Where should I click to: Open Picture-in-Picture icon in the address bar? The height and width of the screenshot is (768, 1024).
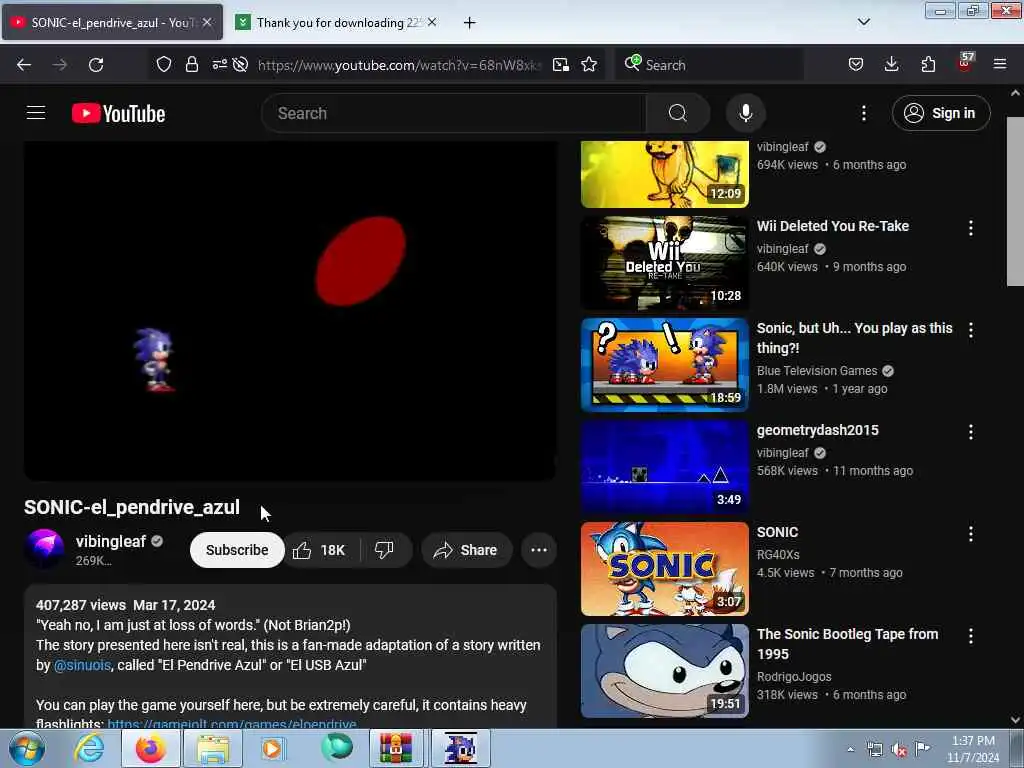click(561, 65)
